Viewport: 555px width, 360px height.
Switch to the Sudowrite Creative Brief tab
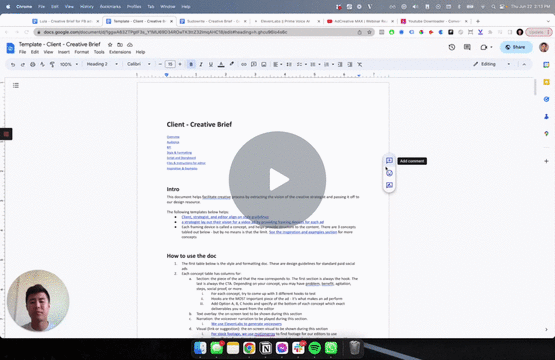[x=213, y=21]
